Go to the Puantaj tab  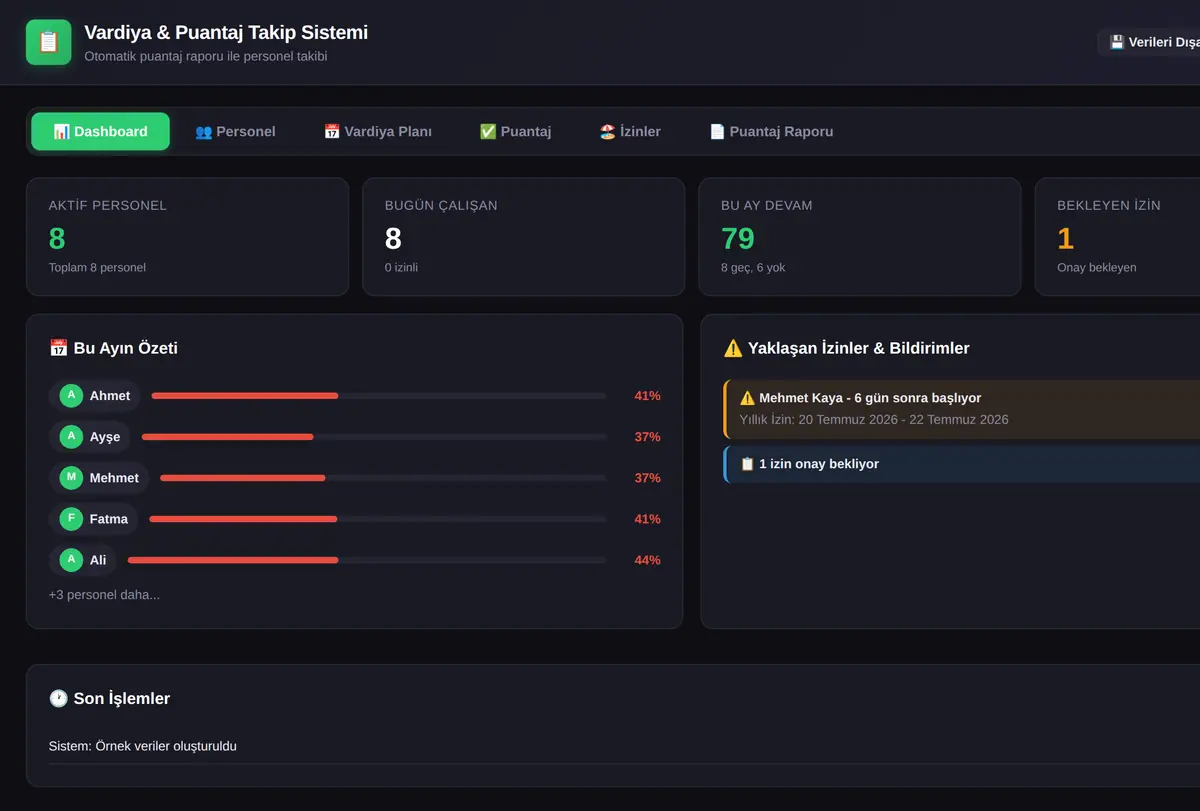click(515, 132)
